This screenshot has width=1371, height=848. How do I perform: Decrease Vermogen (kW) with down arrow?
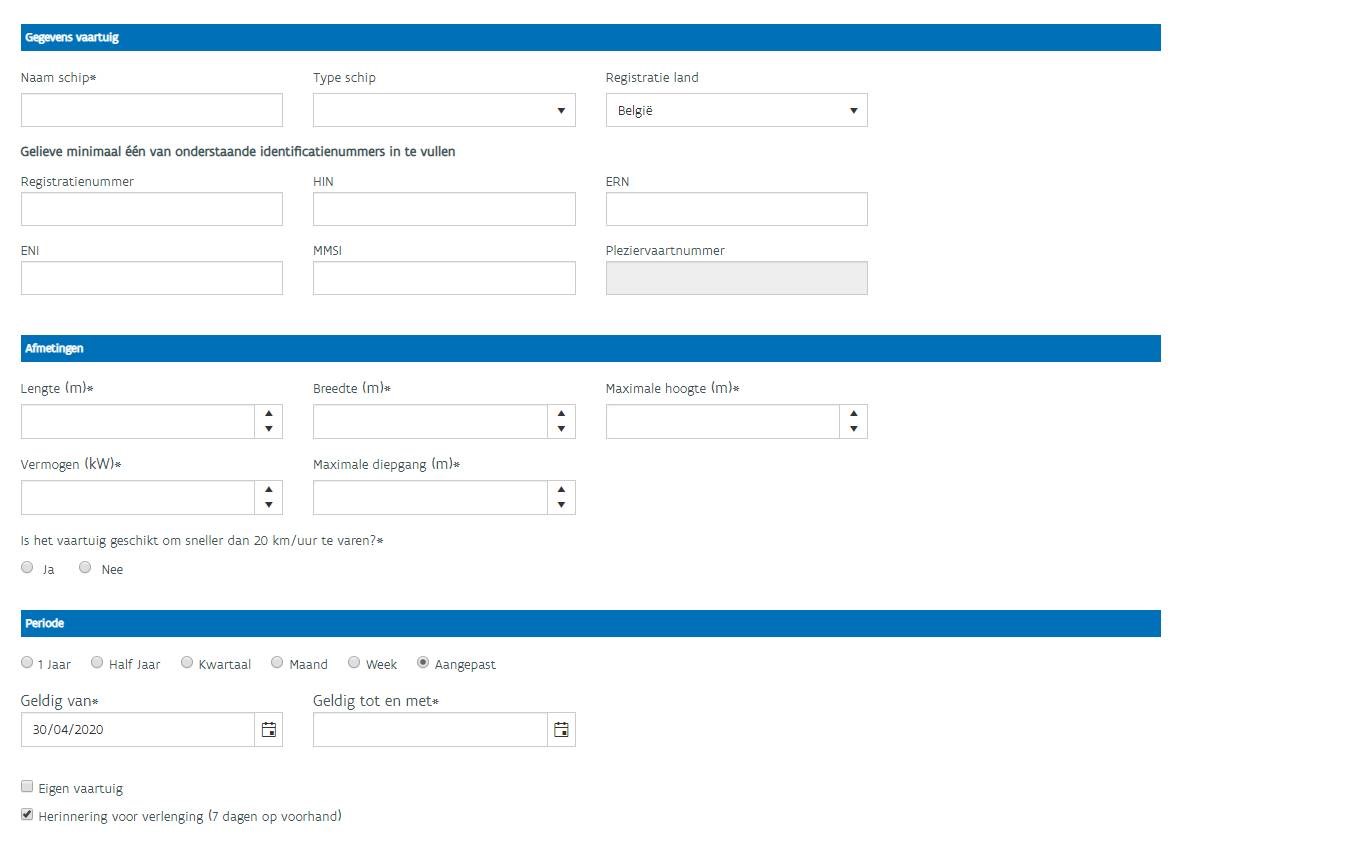point(268,506)
